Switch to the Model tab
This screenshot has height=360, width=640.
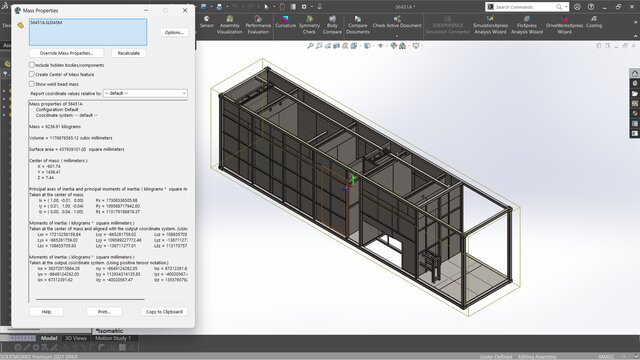click(x=49, y=338)
